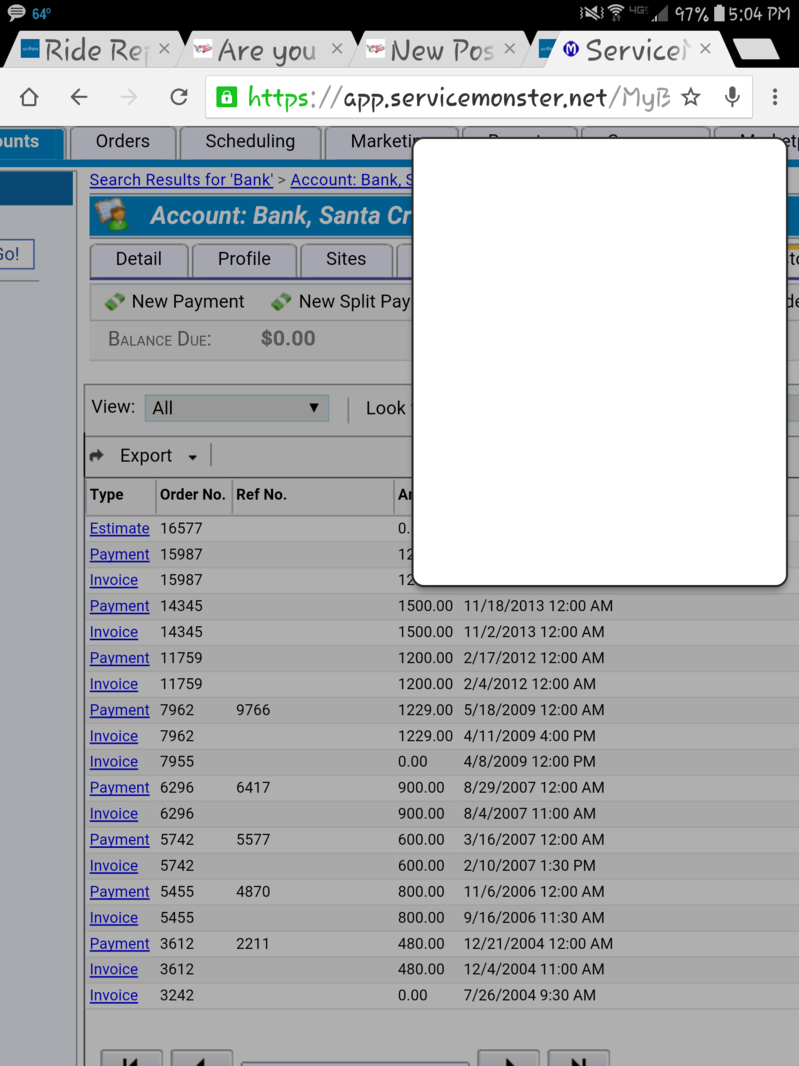Click the date 11/18/2013 12:00 AM
The height and width of the screenshot is (1066, 799).
538,606
